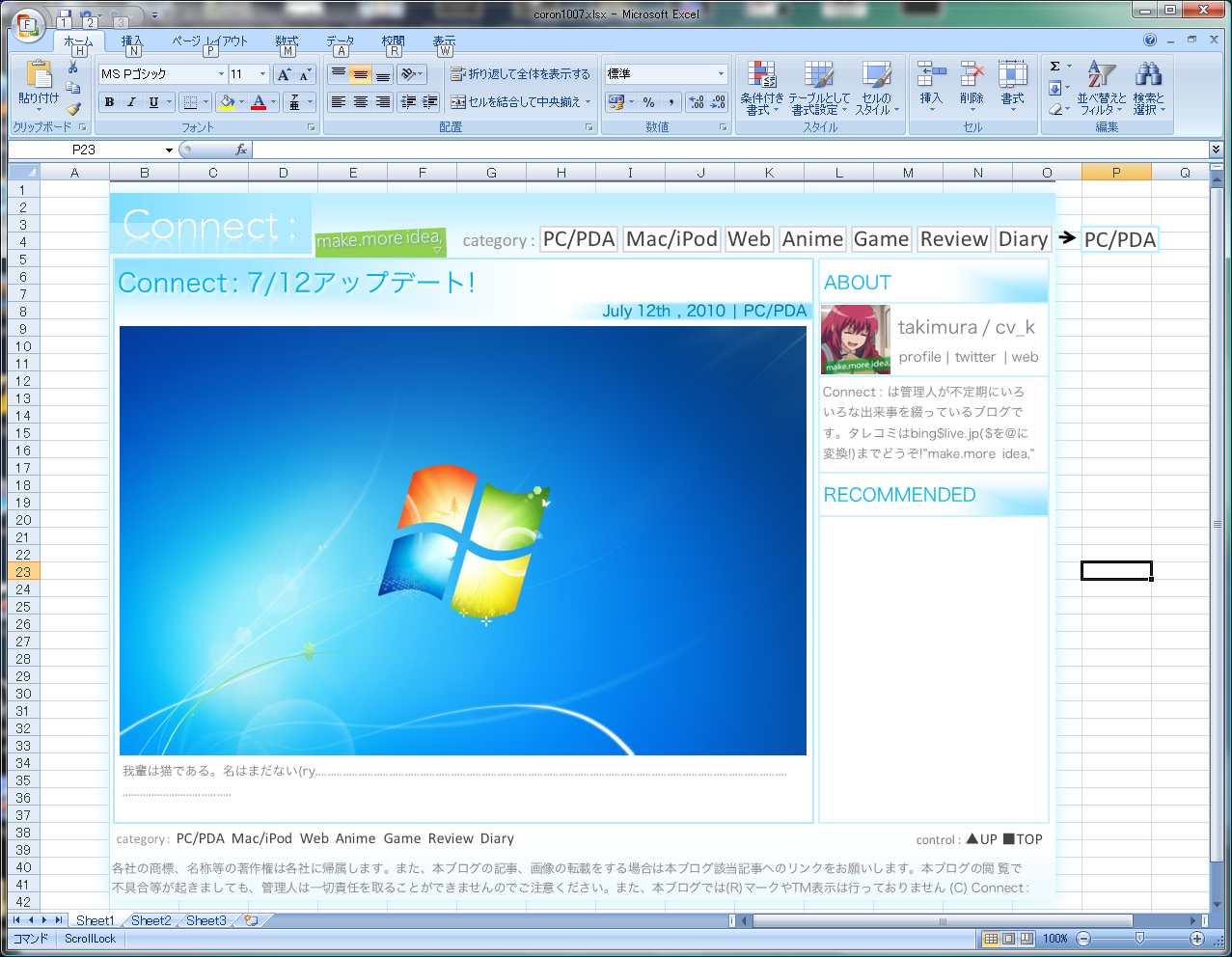Click the Increase Decimal icon
The width and height of the screenshot is (1232, 957).
click(x=698, y=101)
